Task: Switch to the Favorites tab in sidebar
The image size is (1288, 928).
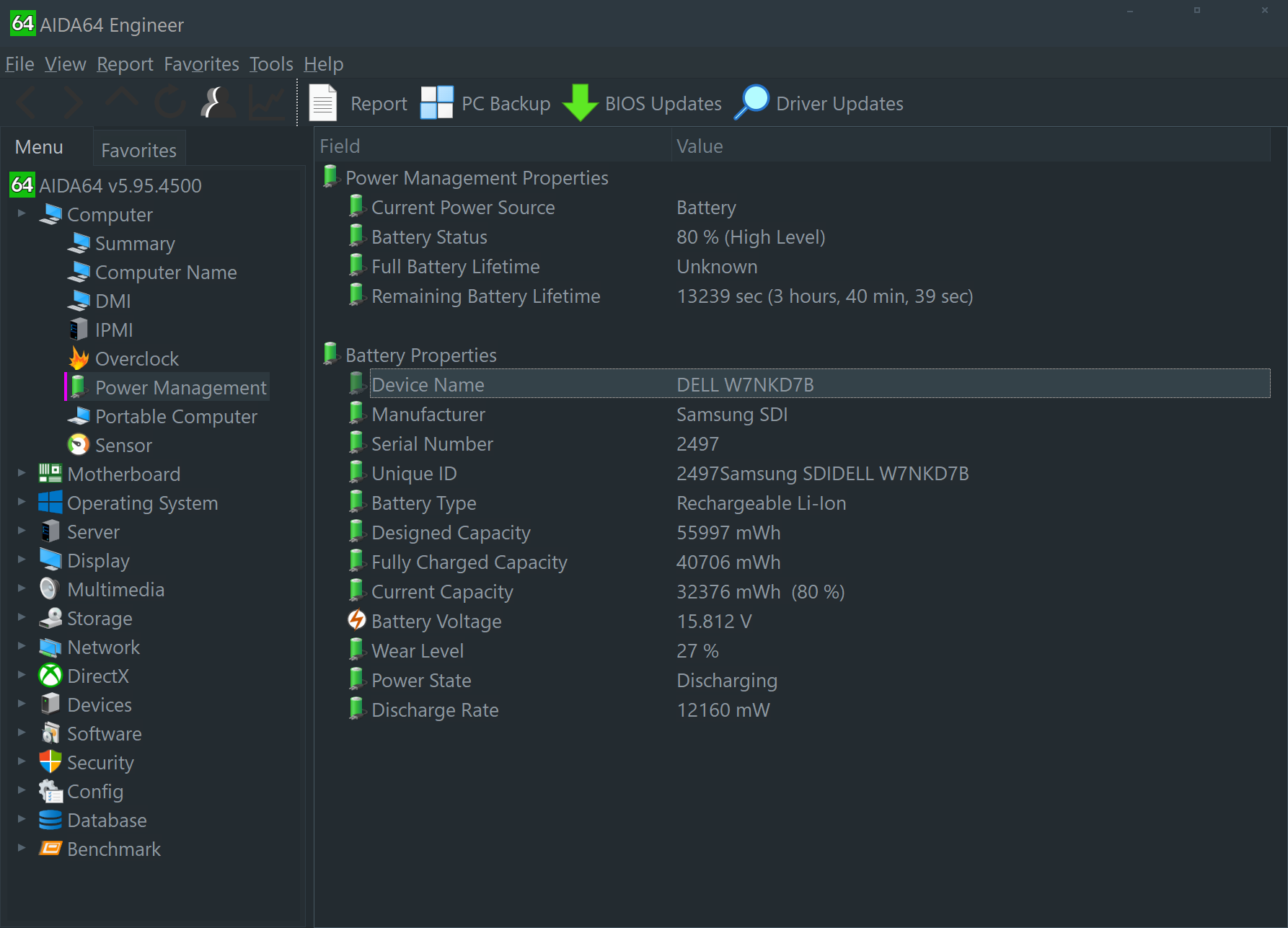Action: click(138, 150)
